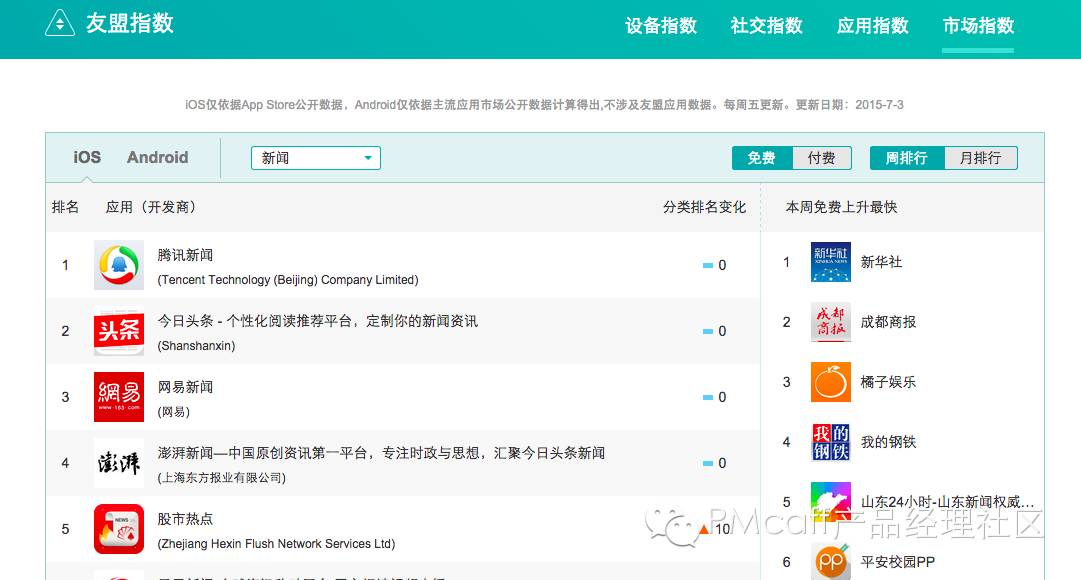Viewport: 1081px width, 580px height.
Task: Go to 社交指数 navigation tab
Action: pos(767,26)
